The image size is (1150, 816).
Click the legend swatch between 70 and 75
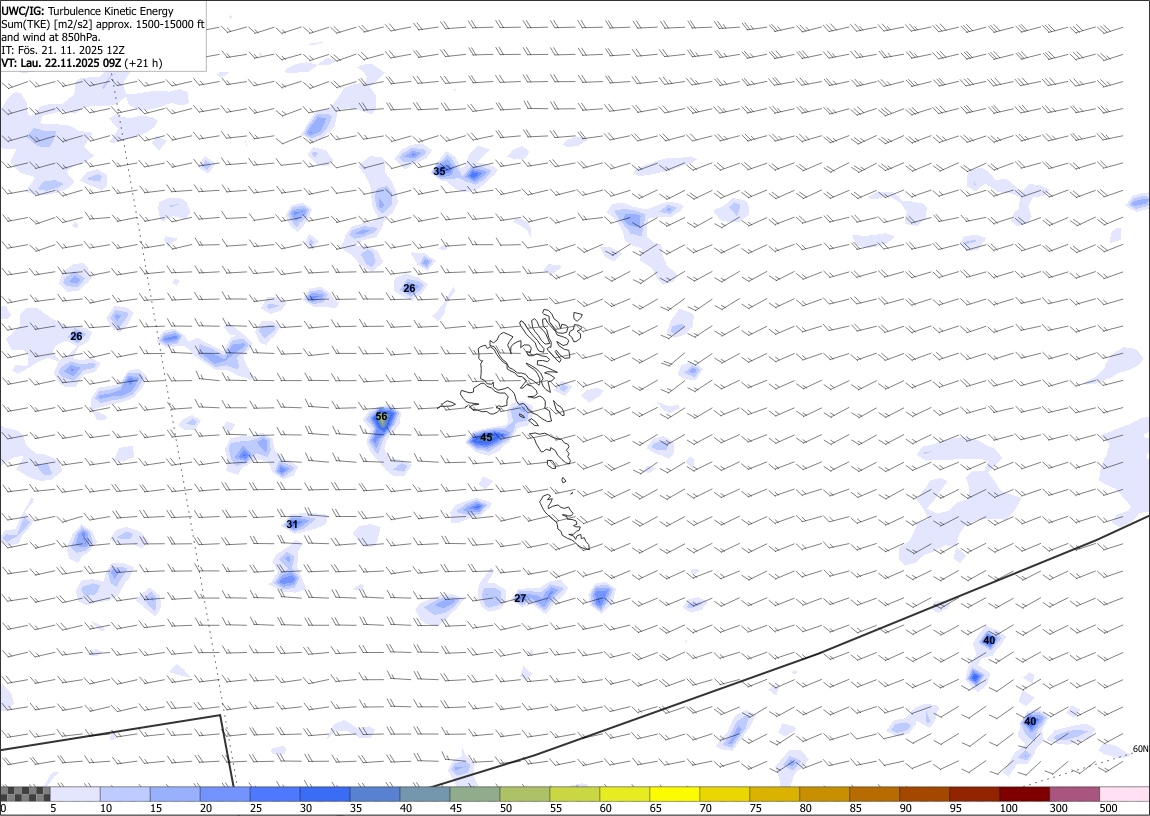pyautogui.click(x=724, y=793)
